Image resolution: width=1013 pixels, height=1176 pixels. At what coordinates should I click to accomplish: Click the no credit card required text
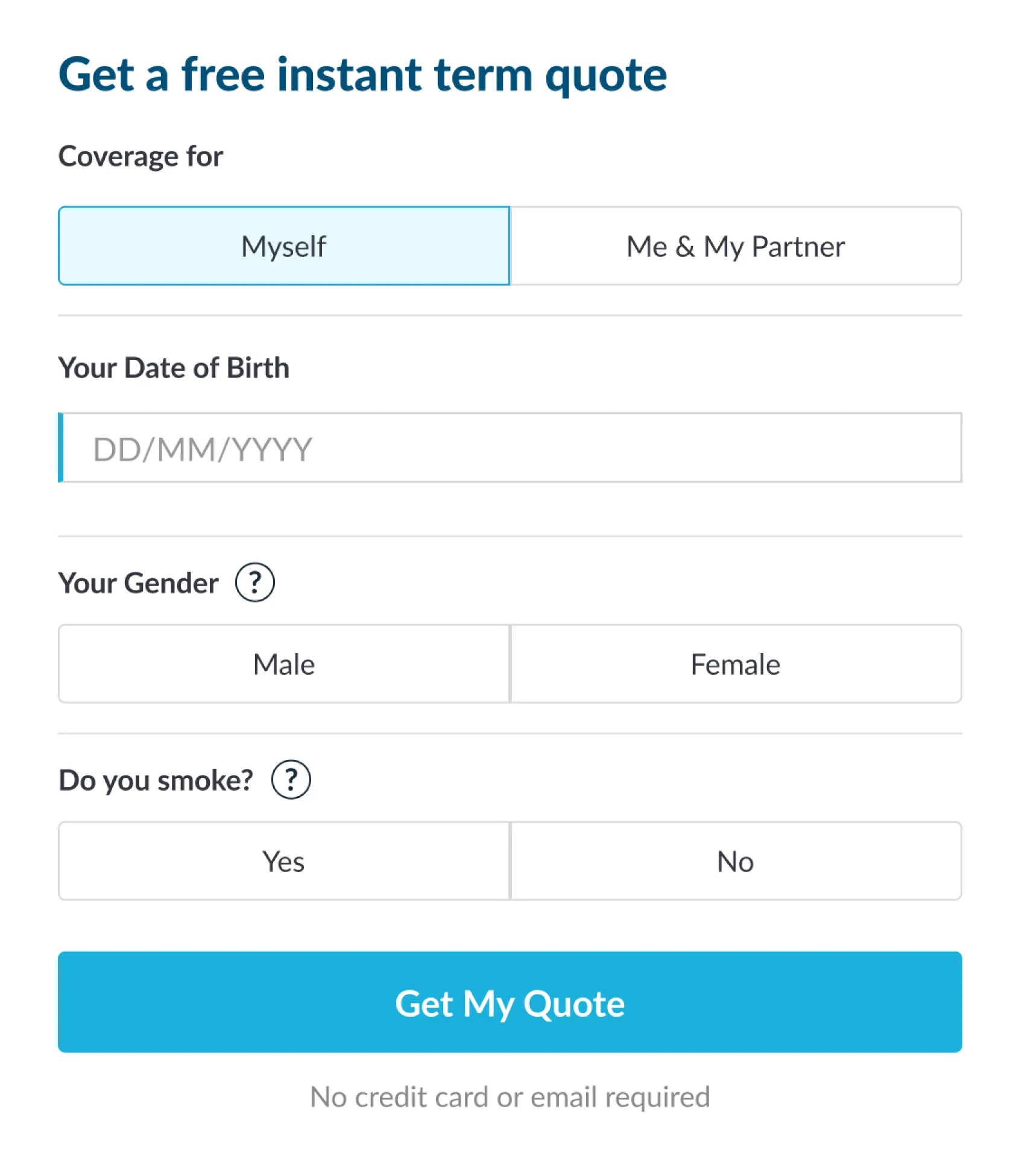click(x=510, y=1096)
